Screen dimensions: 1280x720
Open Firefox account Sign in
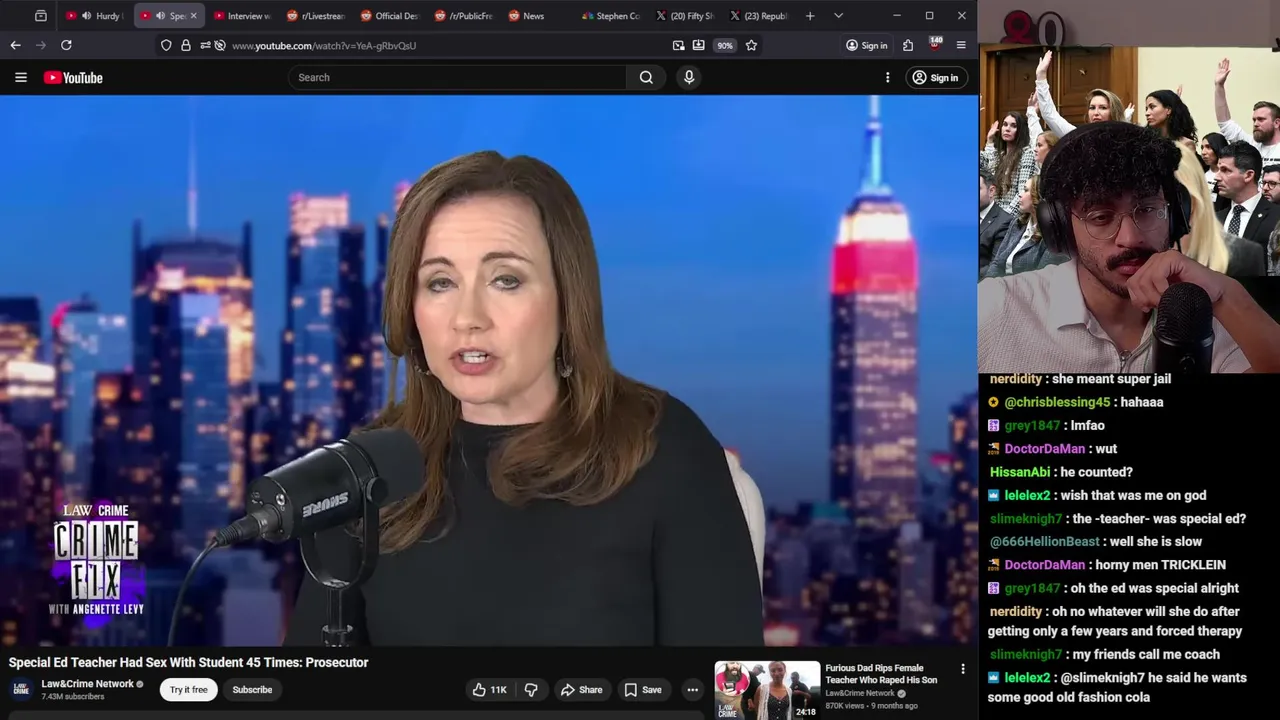[x=866, y=45]
